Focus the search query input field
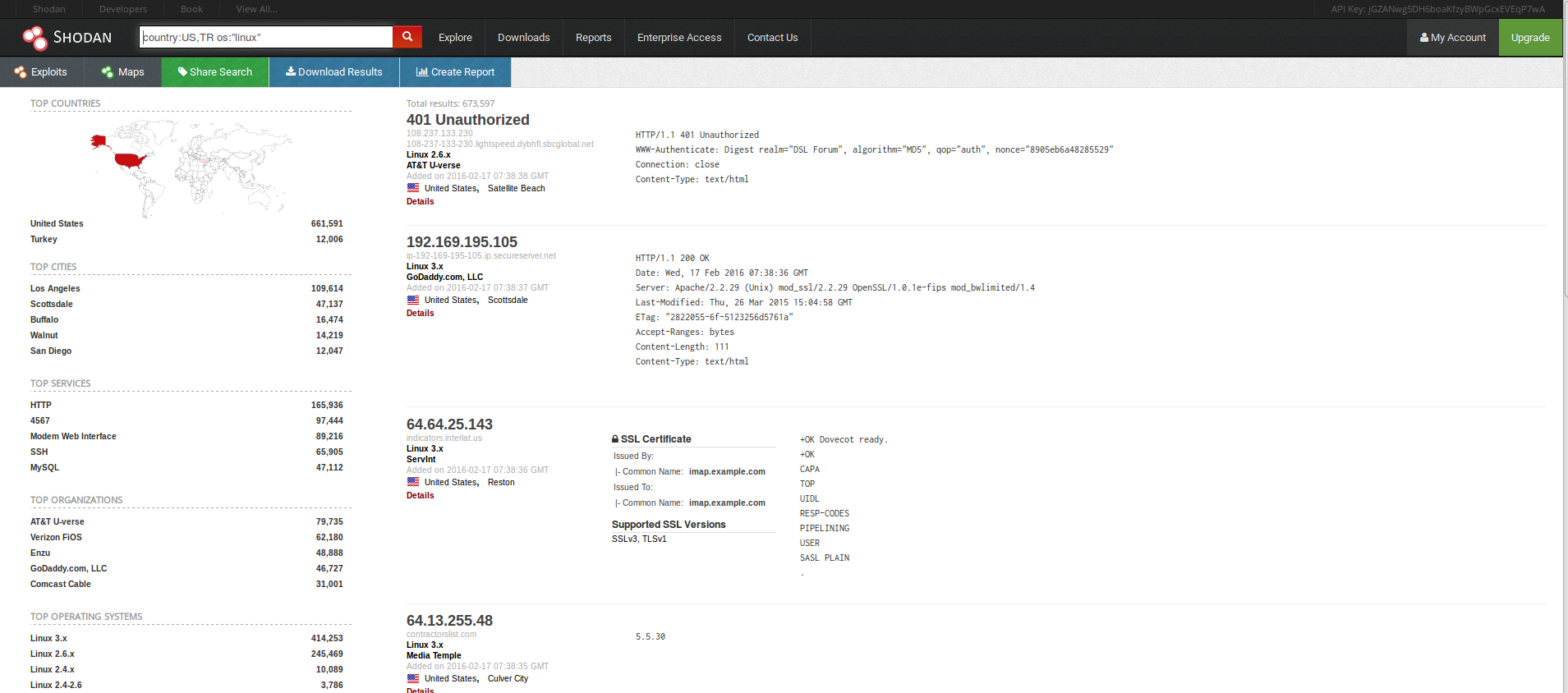 pyautogui.click(x=266, y=37)
